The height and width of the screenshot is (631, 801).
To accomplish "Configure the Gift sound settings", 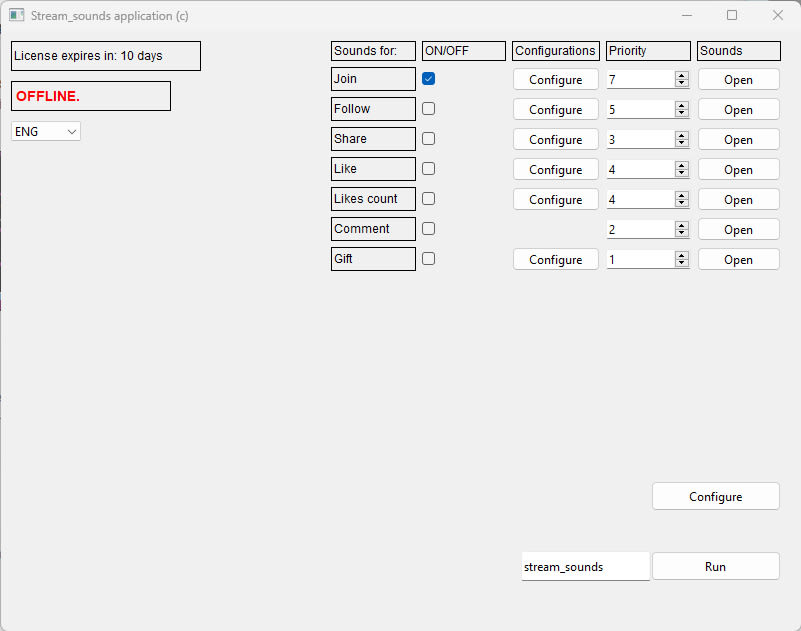I will click(x=555, y=260).
